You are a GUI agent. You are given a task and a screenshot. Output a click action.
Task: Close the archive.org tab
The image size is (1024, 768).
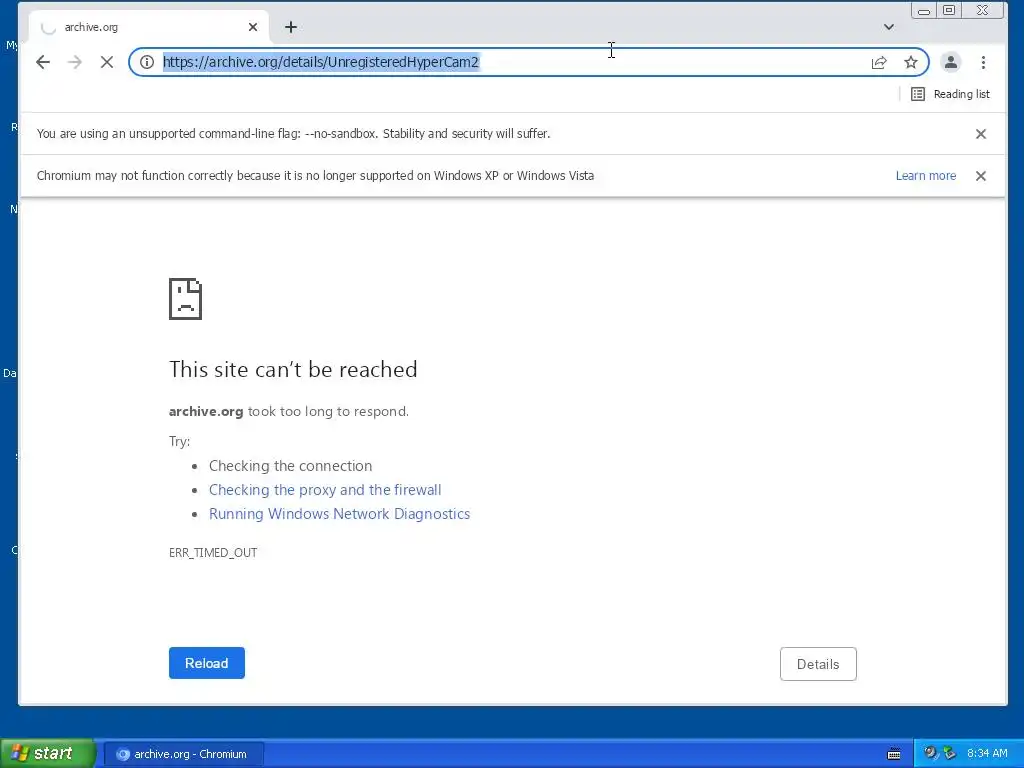click(x=253, y=27)
